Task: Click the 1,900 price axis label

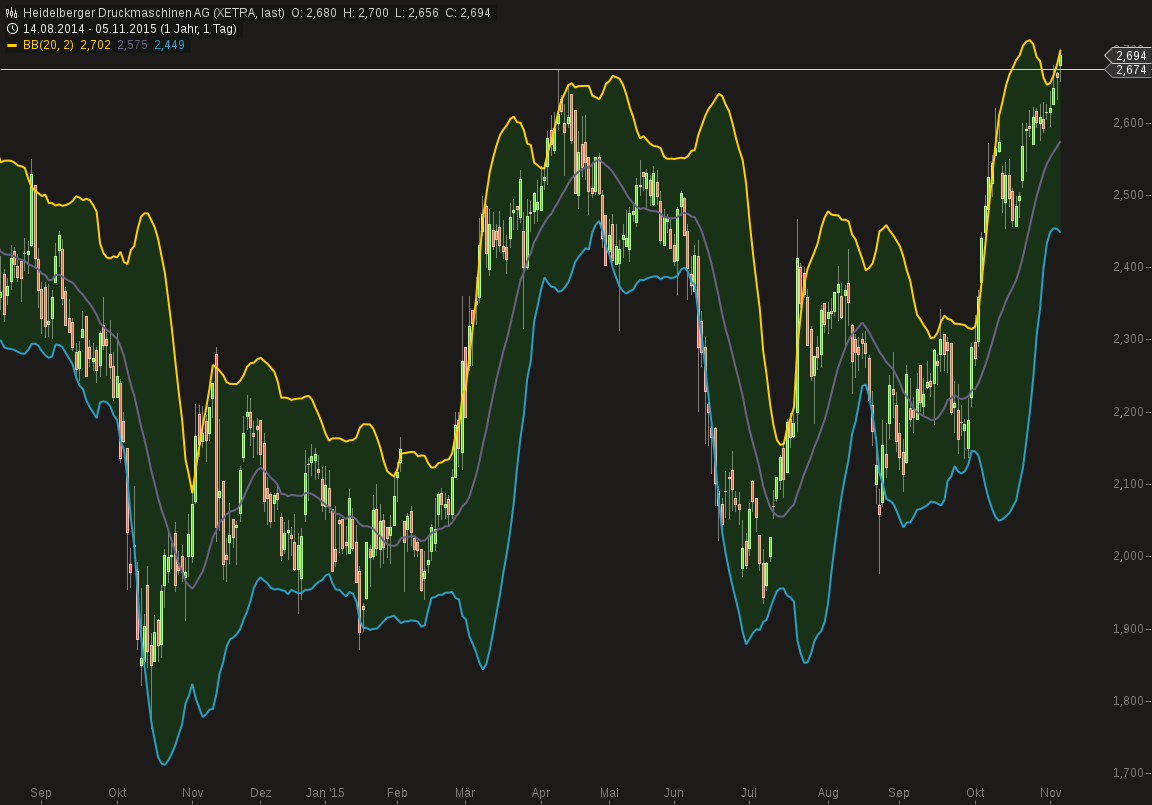Action: point(1128,628)
